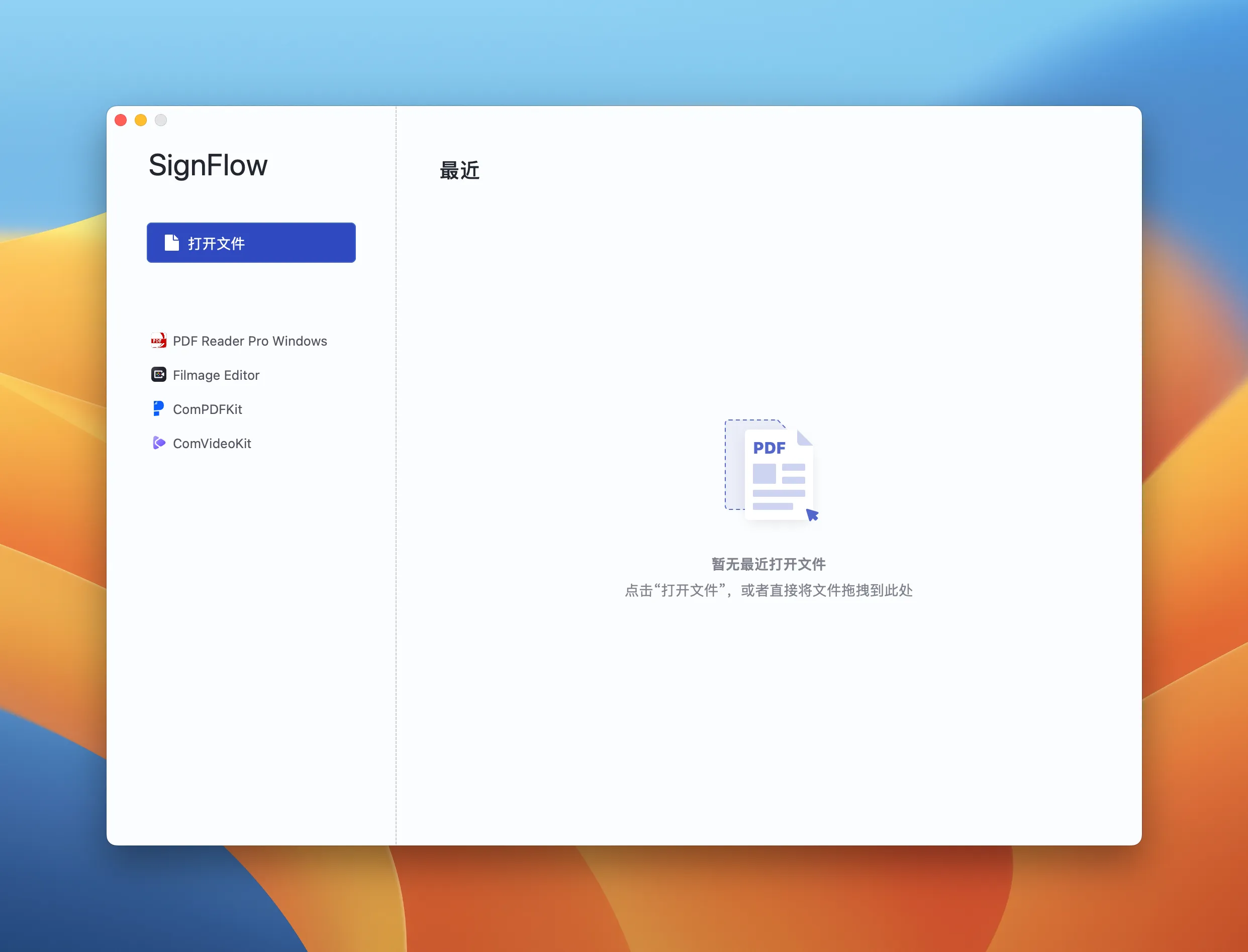Click the PDF Reader Pro Windows icon
Image resolution: width=1248 pixels, height=952 pixels.
tap(158, 341)
